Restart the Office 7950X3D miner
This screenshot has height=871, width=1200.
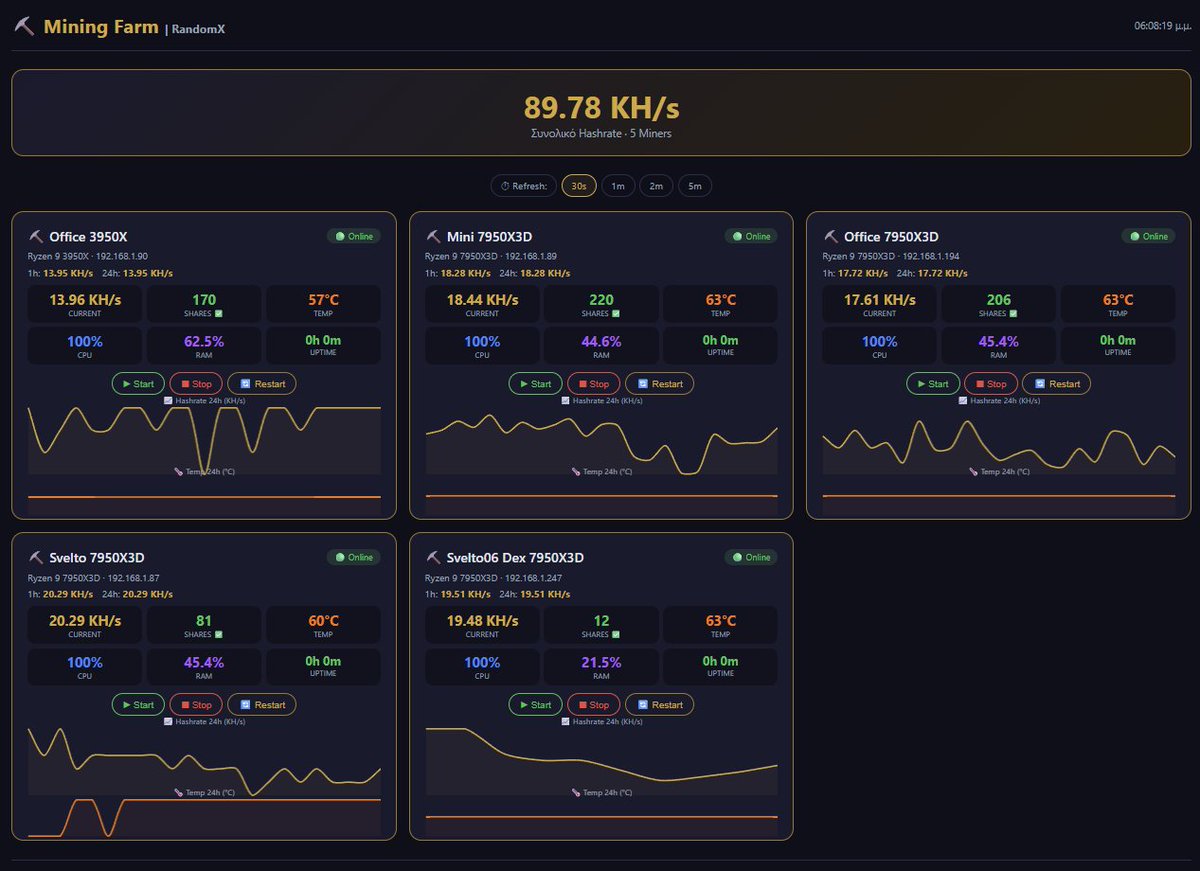tap(1057, 383)
